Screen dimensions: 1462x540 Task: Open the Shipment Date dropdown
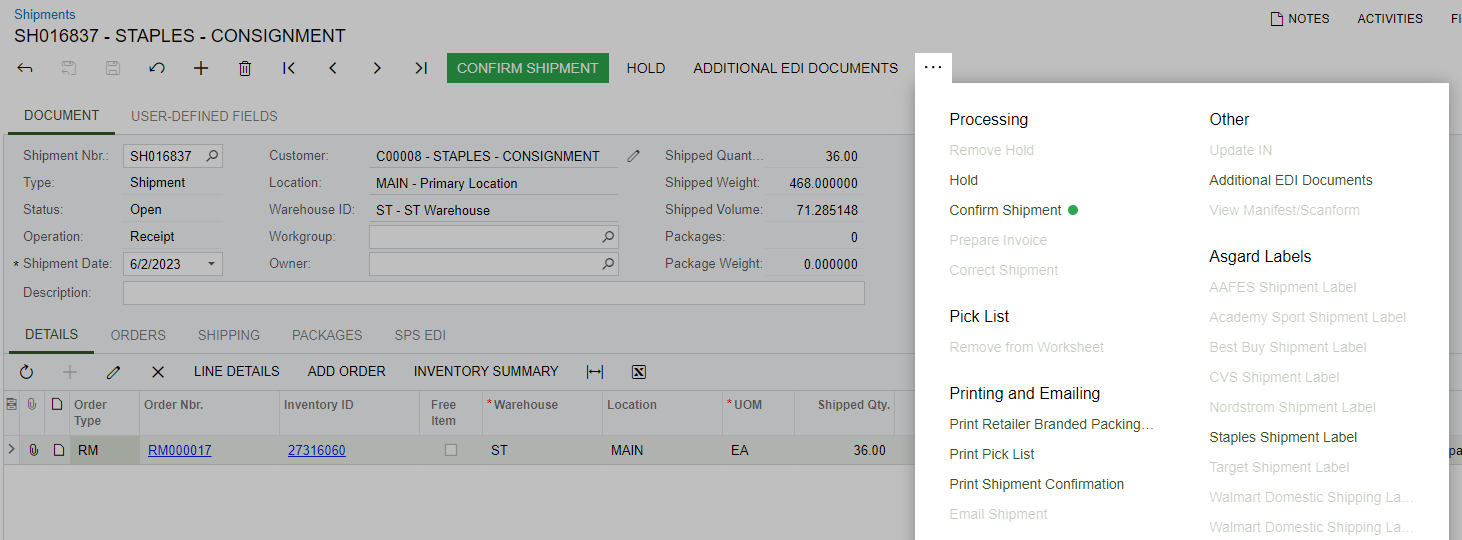coord(211,264)
